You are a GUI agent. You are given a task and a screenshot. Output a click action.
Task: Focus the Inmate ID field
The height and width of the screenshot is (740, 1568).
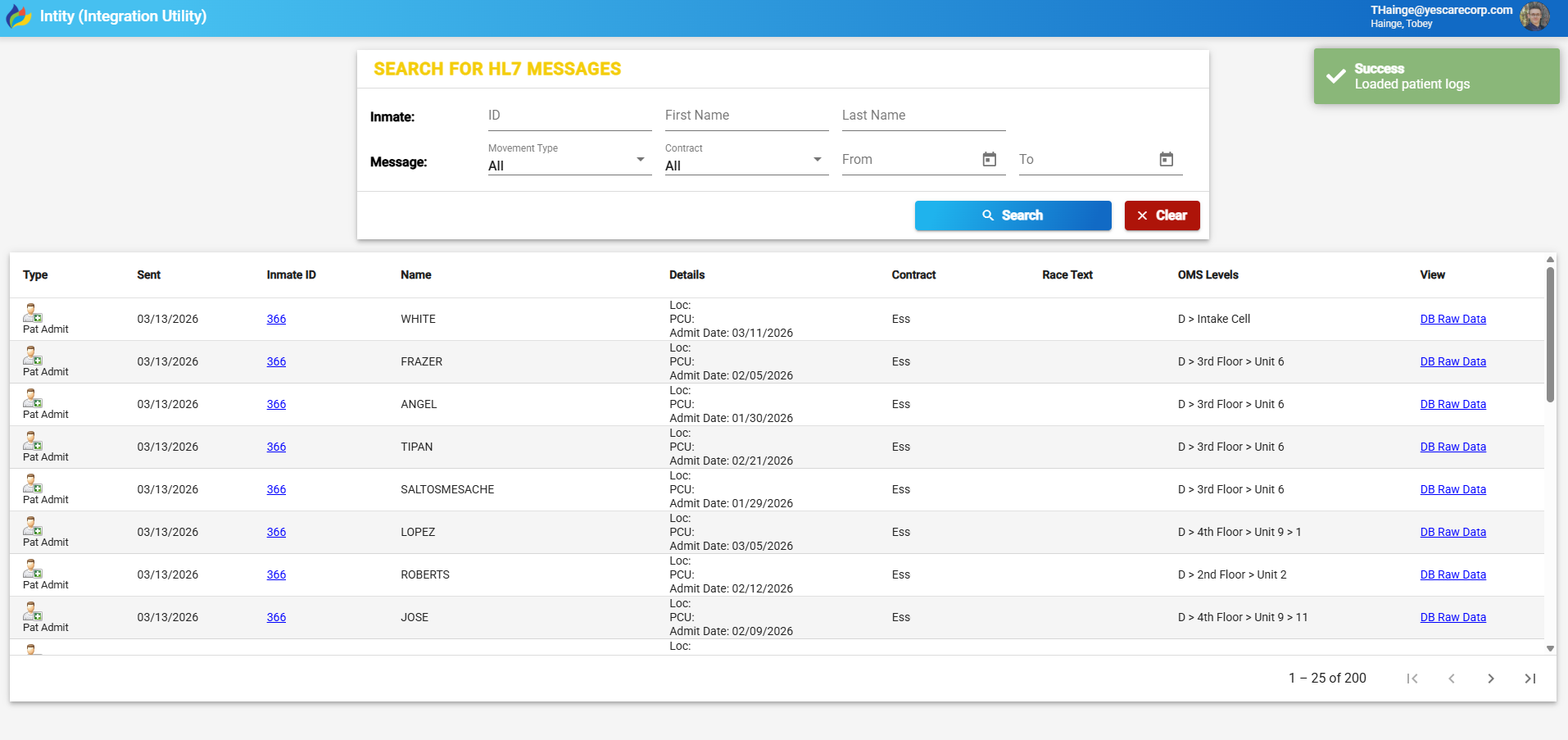[x=569, y=116]
